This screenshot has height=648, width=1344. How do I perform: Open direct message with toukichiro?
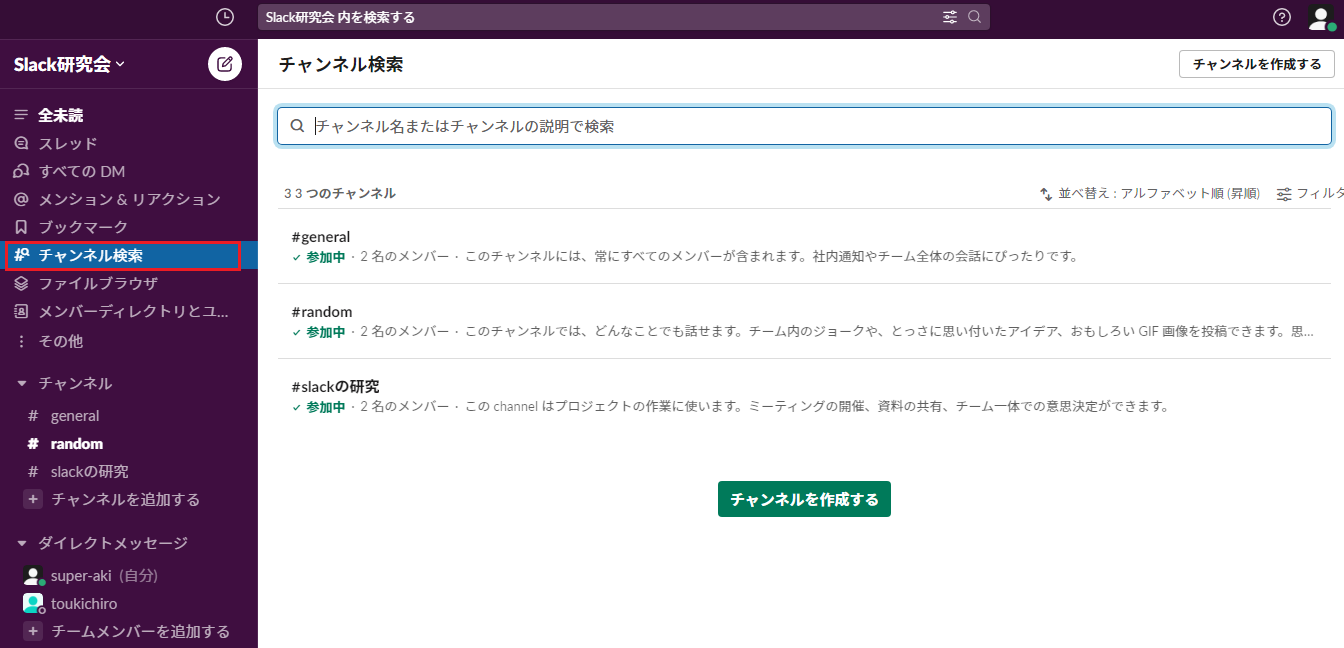84,603
